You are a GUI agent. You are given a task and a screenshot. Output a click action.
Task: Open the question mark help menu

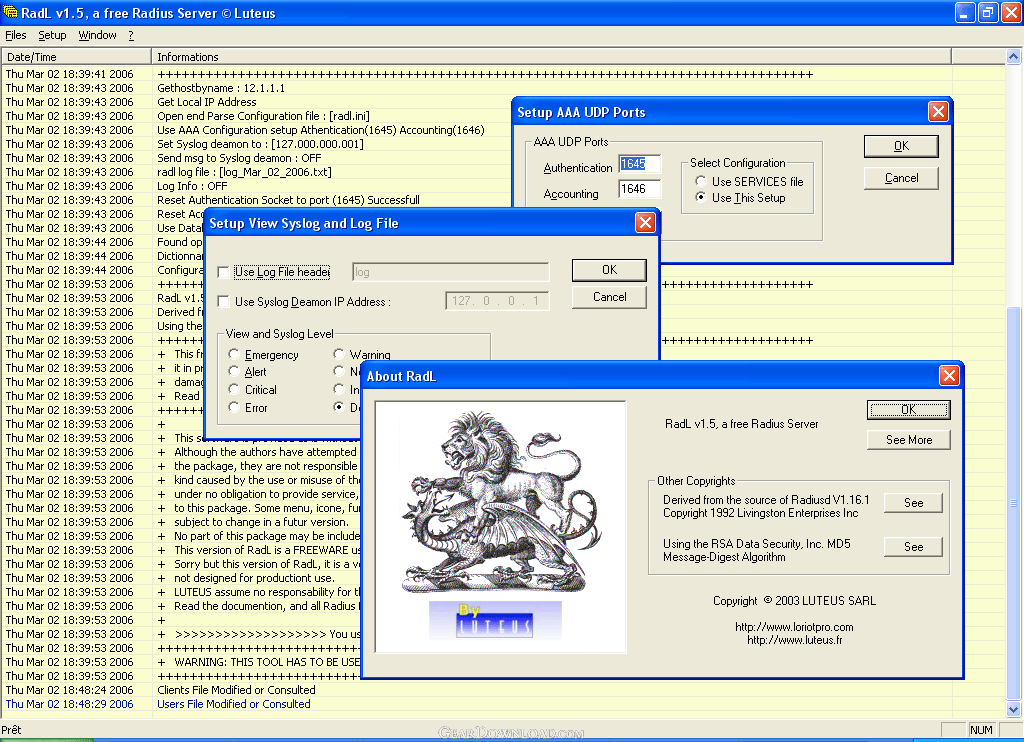pyautogui.click(x=131, y=35)
